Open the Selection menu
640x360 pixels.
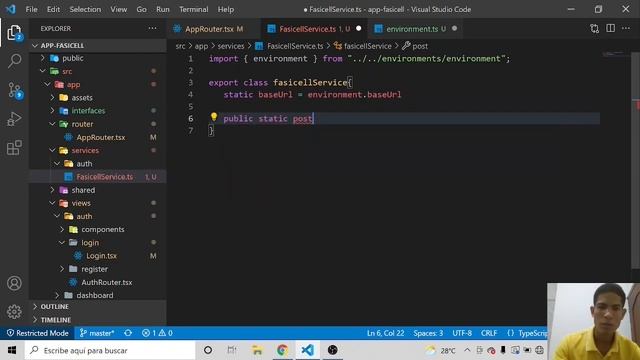click(85, 9)
